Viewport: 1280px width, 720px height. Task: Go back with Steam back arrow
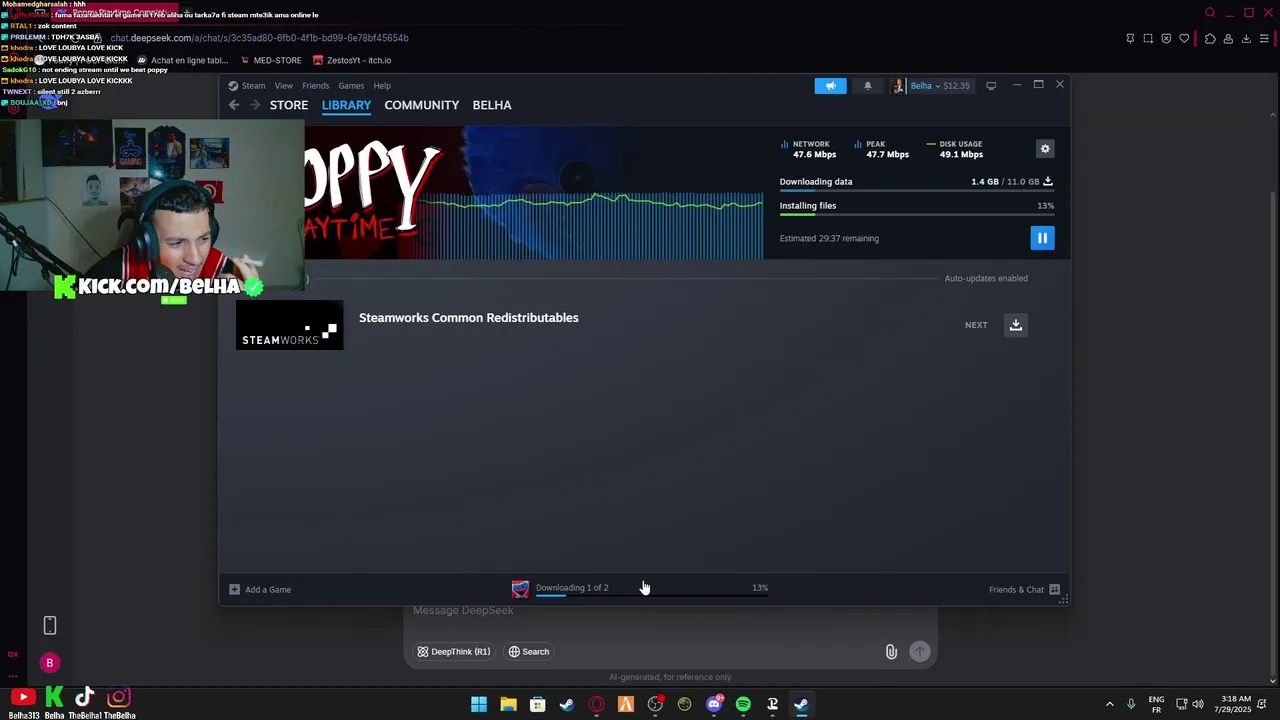234,105
